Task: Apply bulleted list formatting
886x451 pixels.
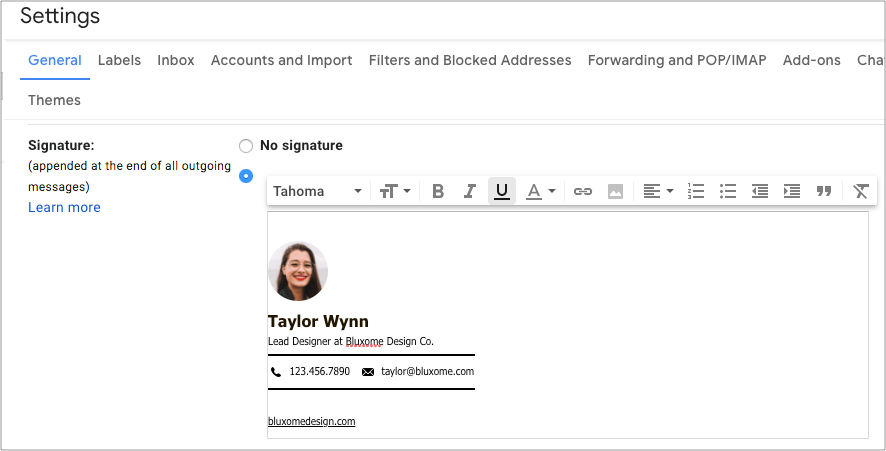Action: 728,192
